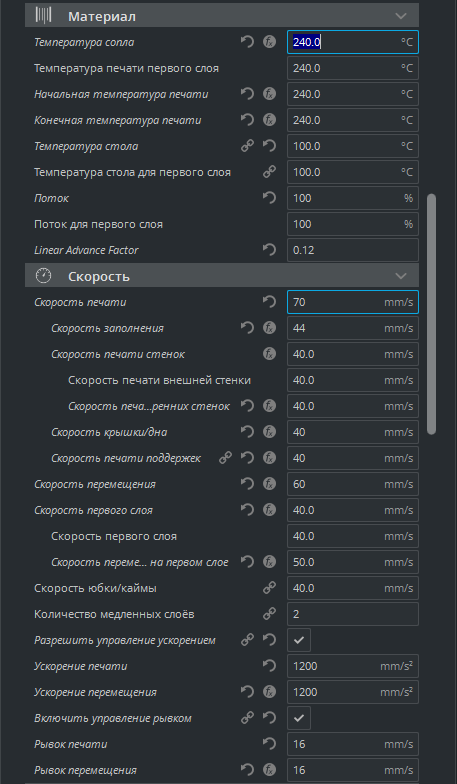Click the Материал section header title
457x784 pixels.
click(102, 16)
